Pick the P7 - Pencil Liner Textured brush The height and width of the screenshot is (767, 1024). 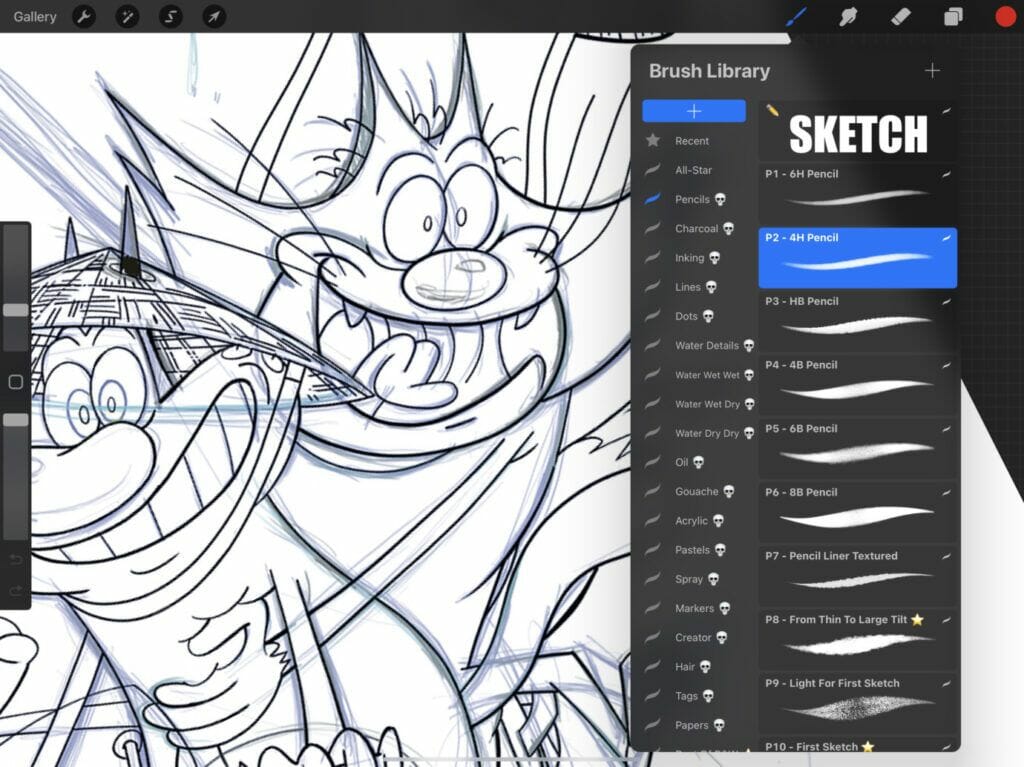point(857,576)
